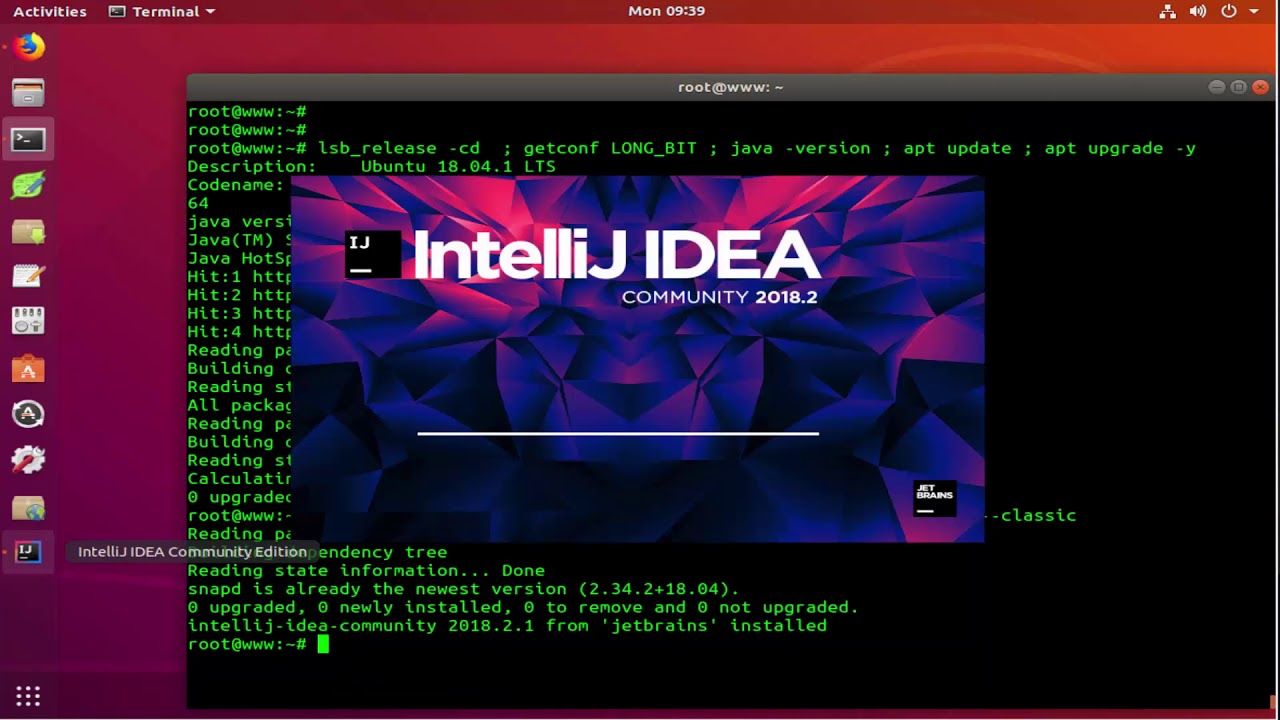Open the tweaks sliders dock icon
1280x720 pixels.
click(x=28, y=322)
